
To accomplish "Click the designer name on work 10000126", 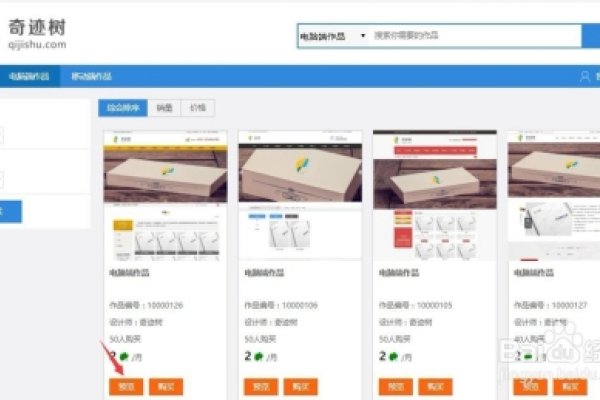I will (151, 322).
